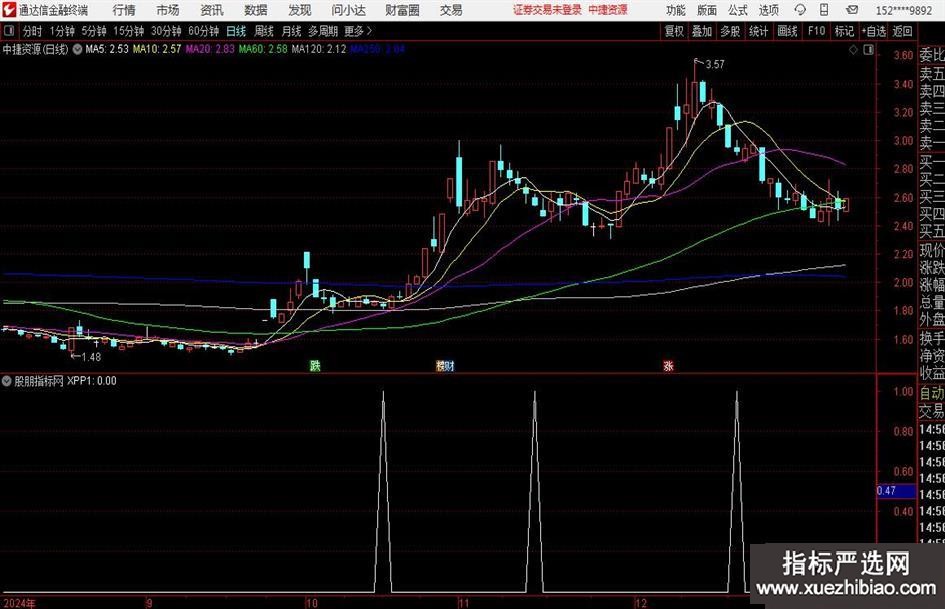Select the 周线 weekly period
945x609 pixels.
tap(264, 31)
